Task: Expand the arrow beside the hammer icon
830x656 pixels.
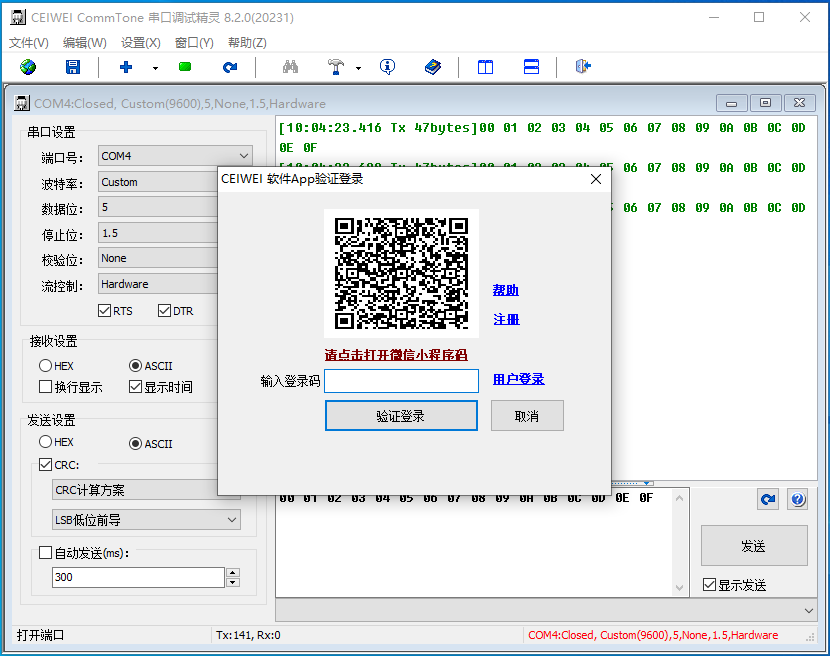Action: [358, 68]
